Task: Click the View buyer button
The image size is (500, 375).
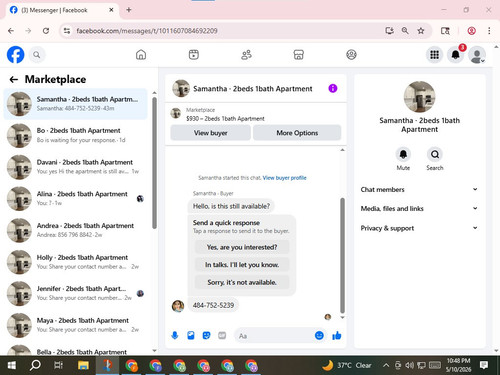Action: pos(210,133)
